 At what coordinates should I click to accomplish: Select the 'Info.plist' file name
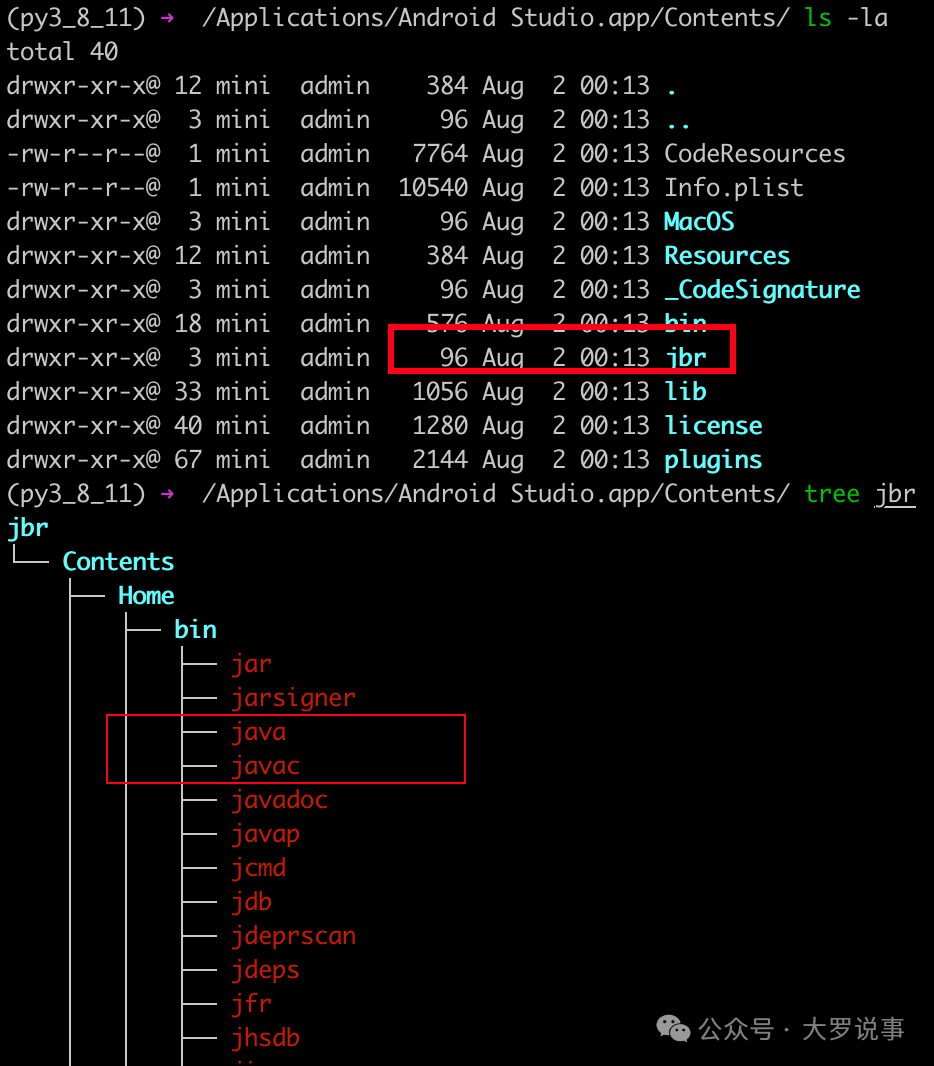click(733, 188)
